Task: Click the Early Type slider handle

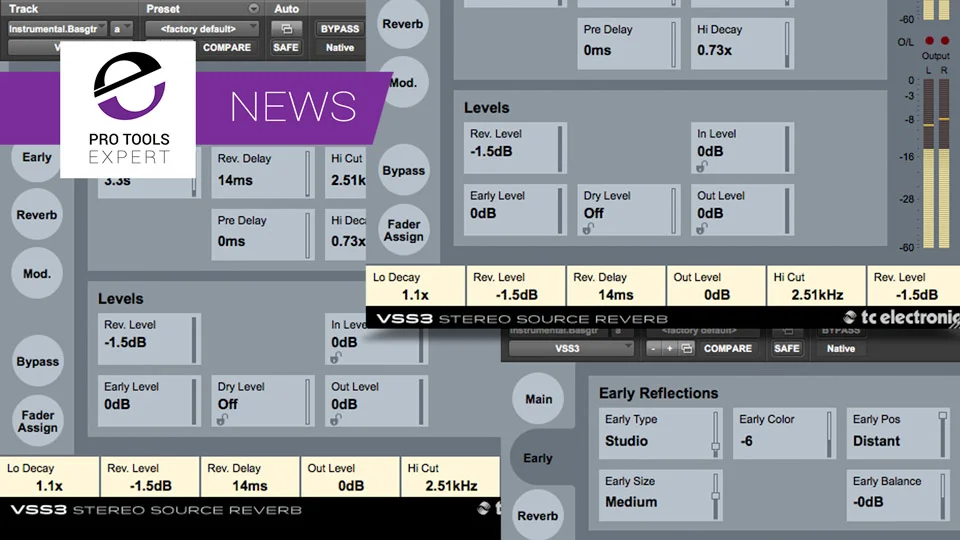Action: click(x=715, y=447)
